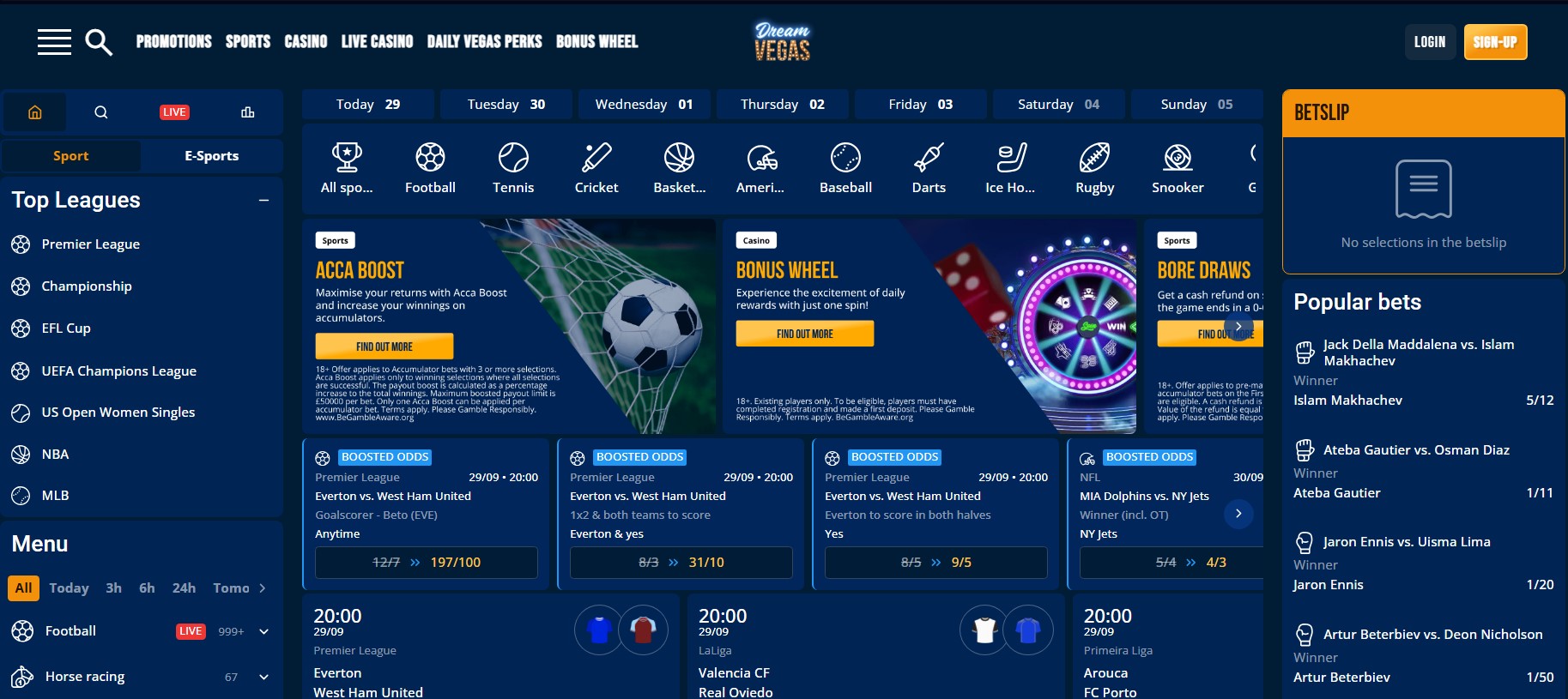Switch to the Thursday 02 date tab
This screenshot has width=1568, height=699.
[783, 105]
